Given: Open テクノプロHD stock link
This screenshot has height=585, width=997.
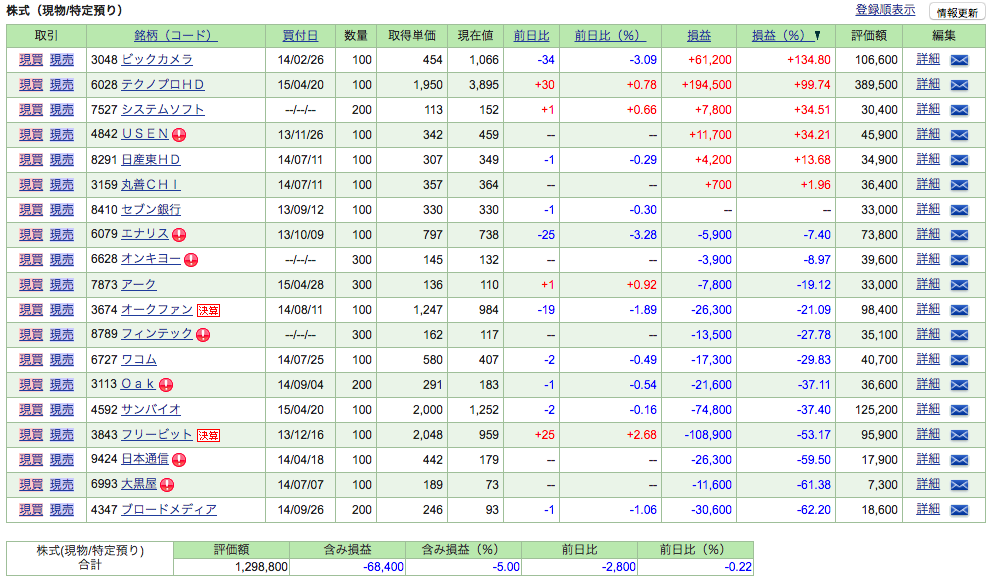Looking at the screenshot, I should (x=163, y=85).
